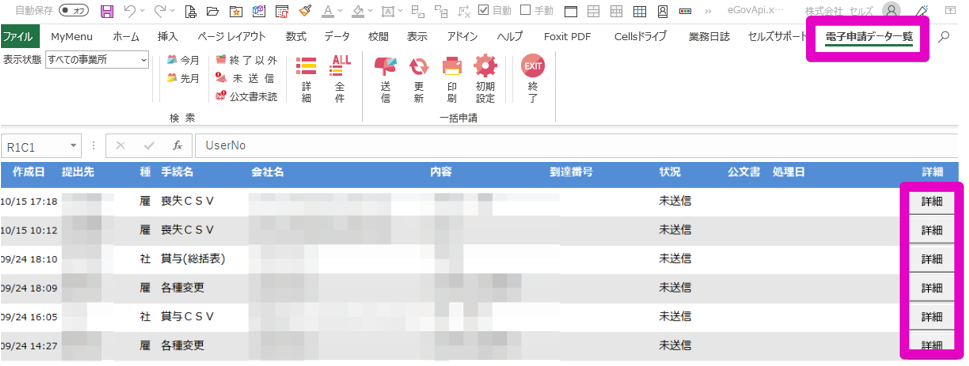Switch to the ホーム tab
The width and height of the screenshot is (969, 366).
(126, 36)
